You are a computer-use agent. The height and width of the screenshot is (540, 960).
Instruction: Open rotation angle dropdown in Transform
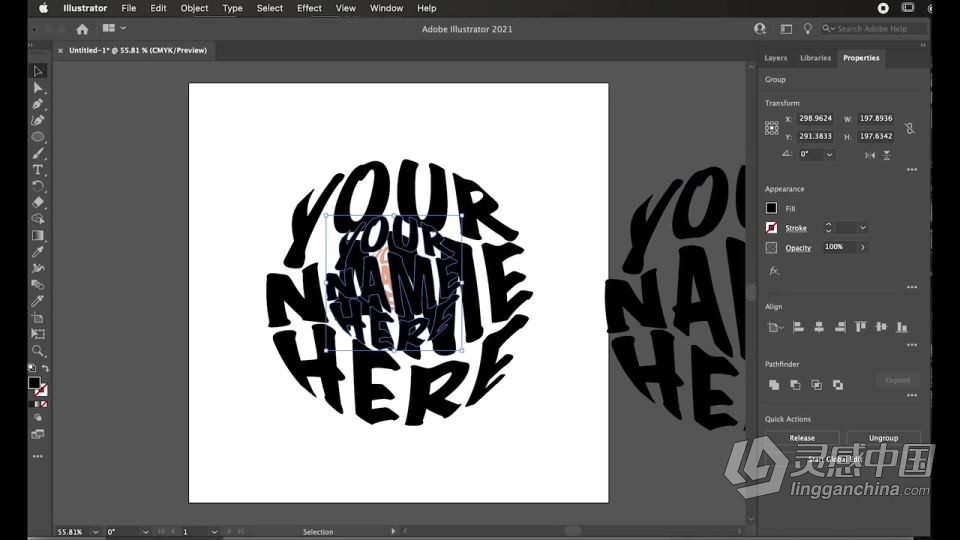click(830, 154)
